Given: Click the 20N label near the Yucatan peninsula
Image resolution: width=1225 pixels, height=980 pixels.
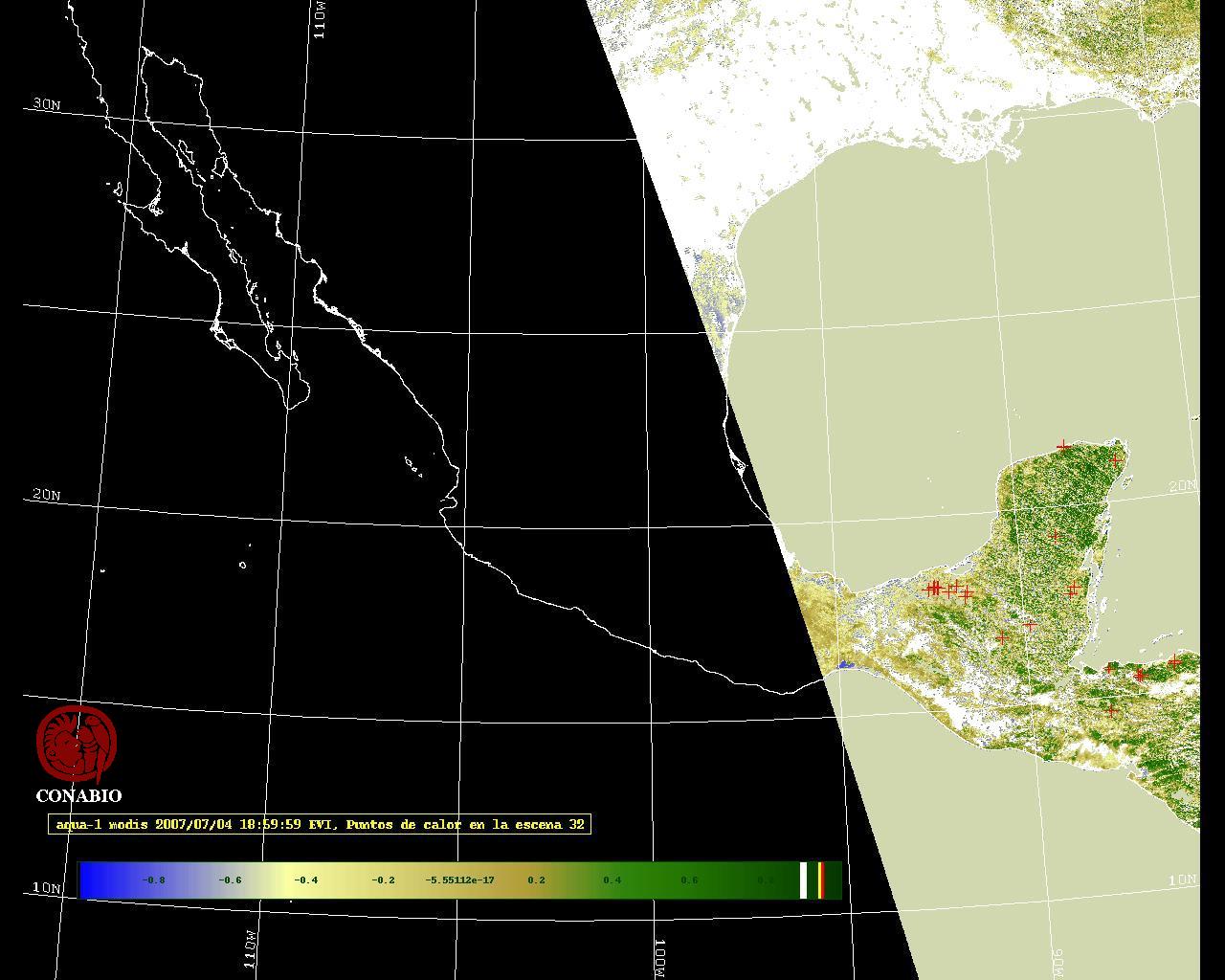Looking at the screenshot, I should point(1183,486).
